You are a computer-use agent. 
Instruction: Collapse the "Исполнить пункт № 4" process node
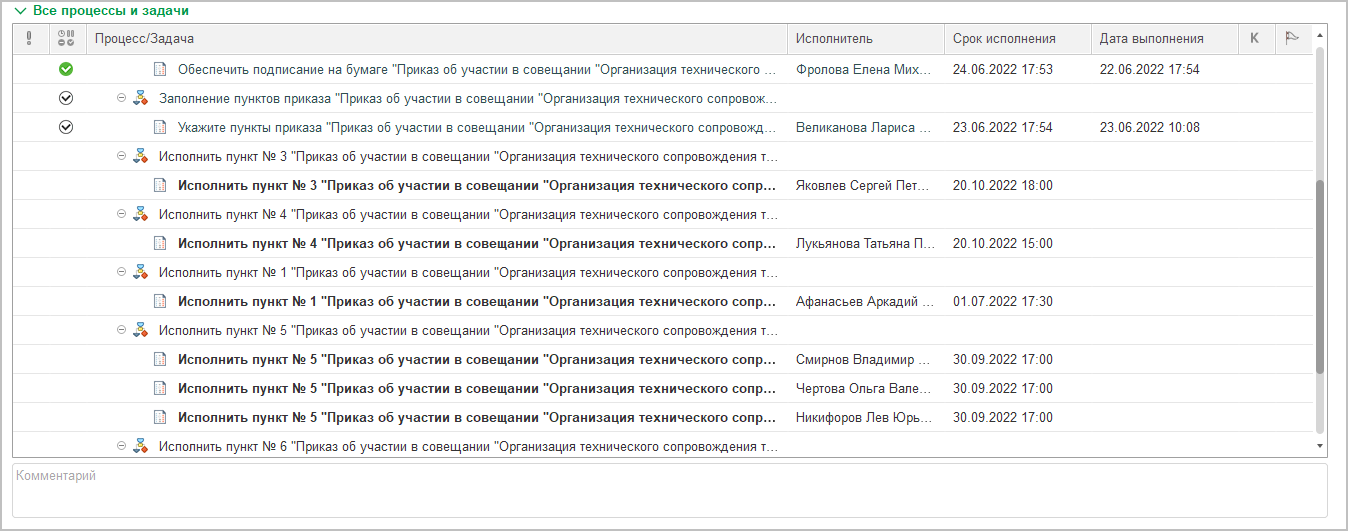pos(122,214)
